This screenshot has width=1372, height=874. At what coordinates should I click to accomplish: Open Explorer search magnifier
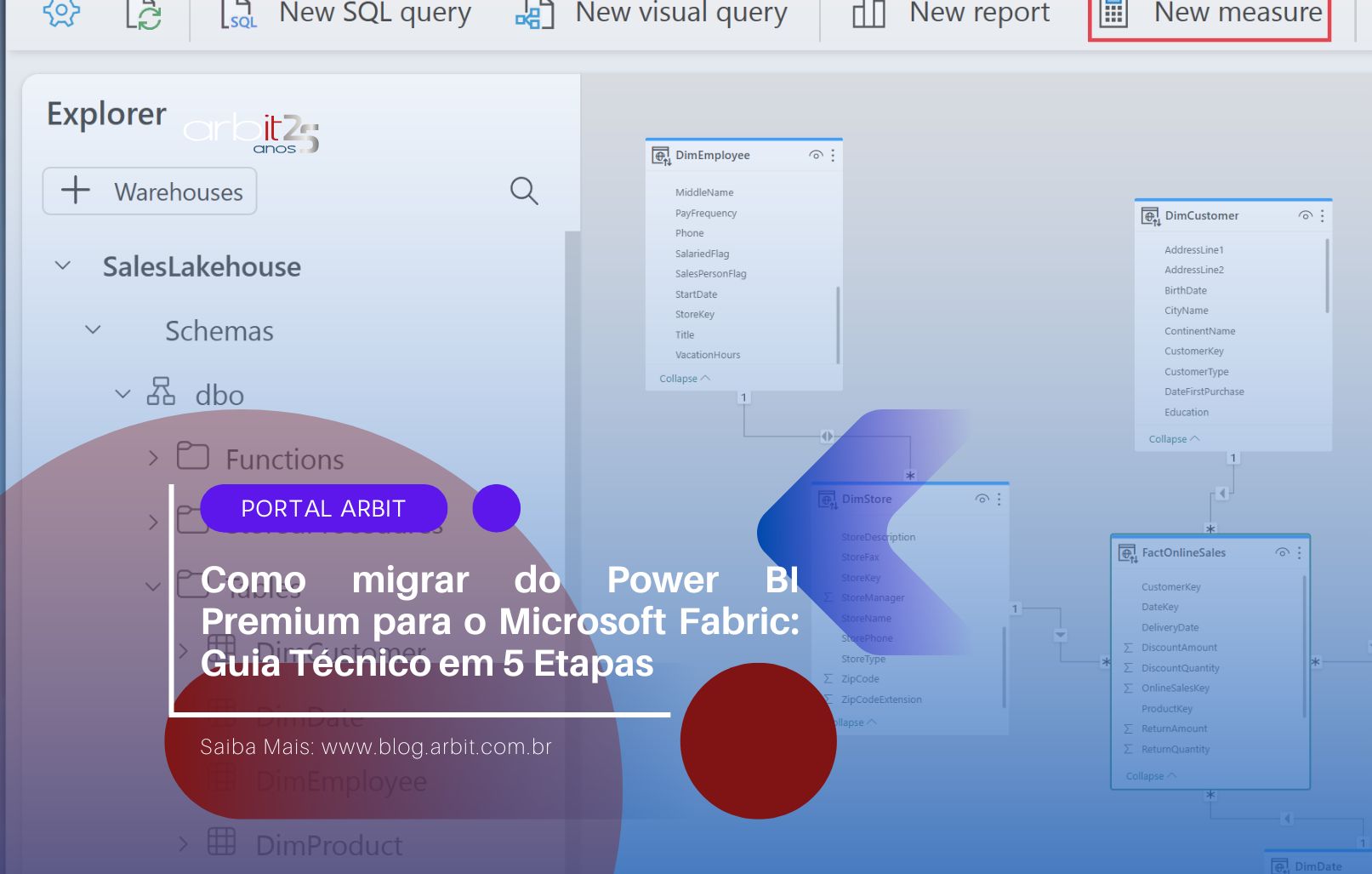tap(524, 191)
